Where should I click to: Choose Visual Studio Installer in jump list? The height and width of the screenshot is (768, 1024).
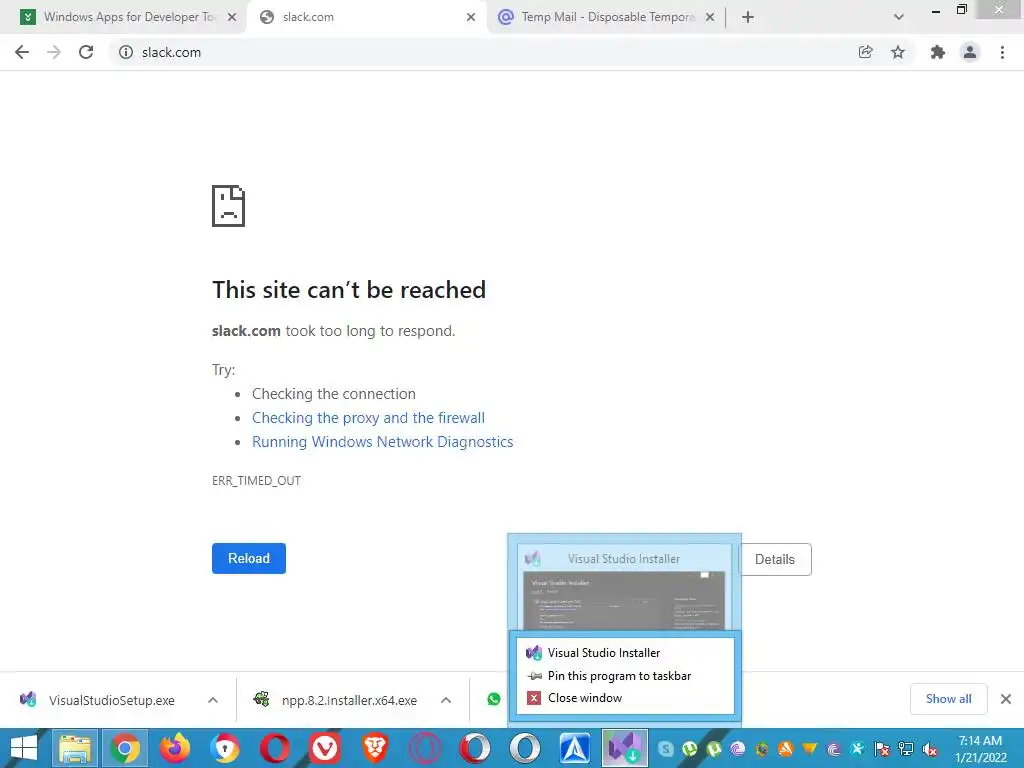coord(626,652)
